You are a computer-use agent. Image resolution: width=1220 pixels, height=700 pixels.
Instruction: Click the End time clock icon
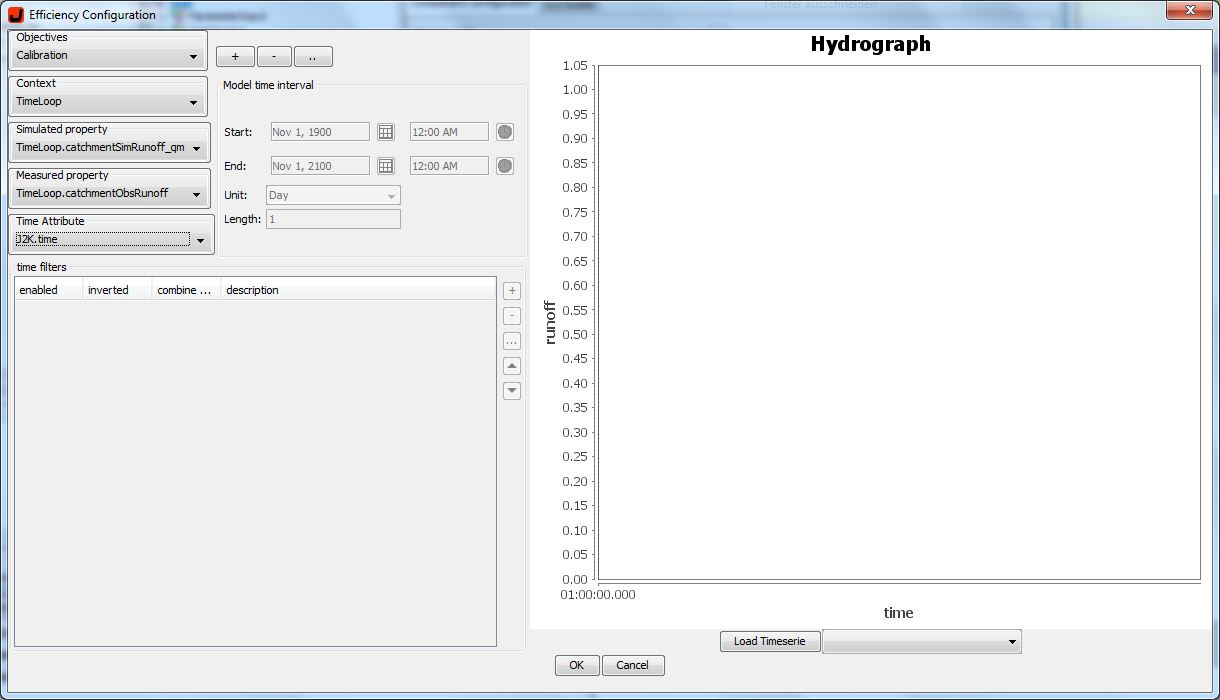505,166
